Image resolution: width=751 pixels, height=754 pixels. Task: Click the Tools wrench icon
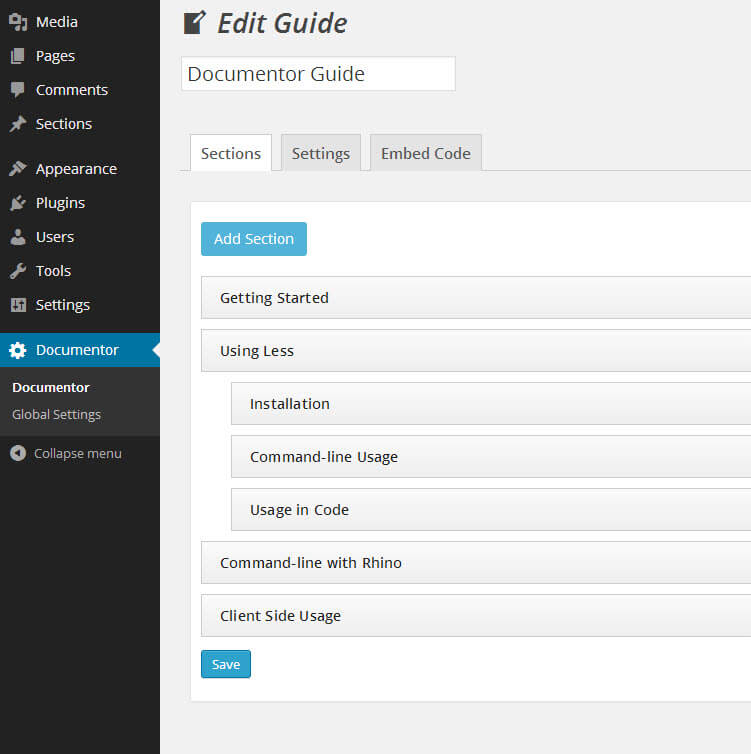point(18,271)
